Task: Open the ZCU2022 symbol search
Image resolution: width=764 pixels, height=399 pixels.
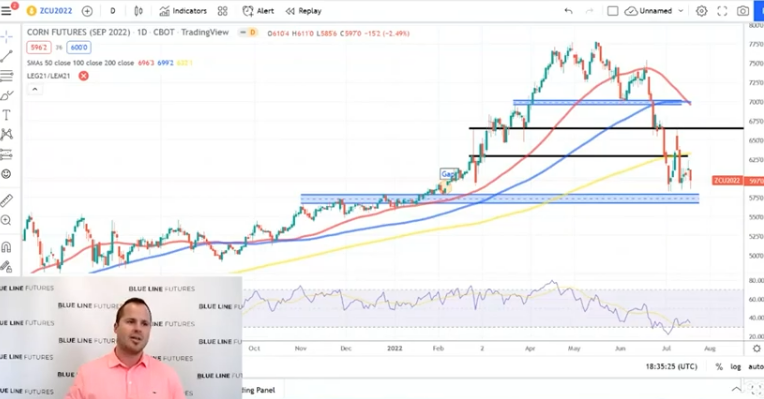Action: click(49, 11)
